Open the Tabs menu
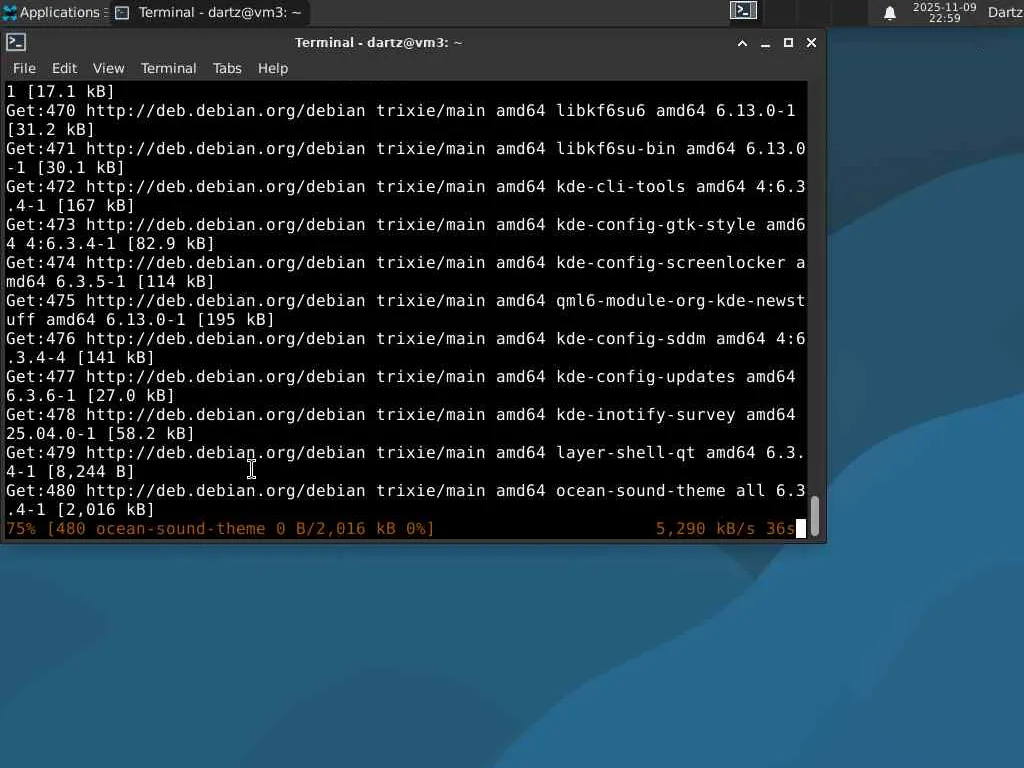This screenshot has width=1024, height=768. click(x=227, y=68)
